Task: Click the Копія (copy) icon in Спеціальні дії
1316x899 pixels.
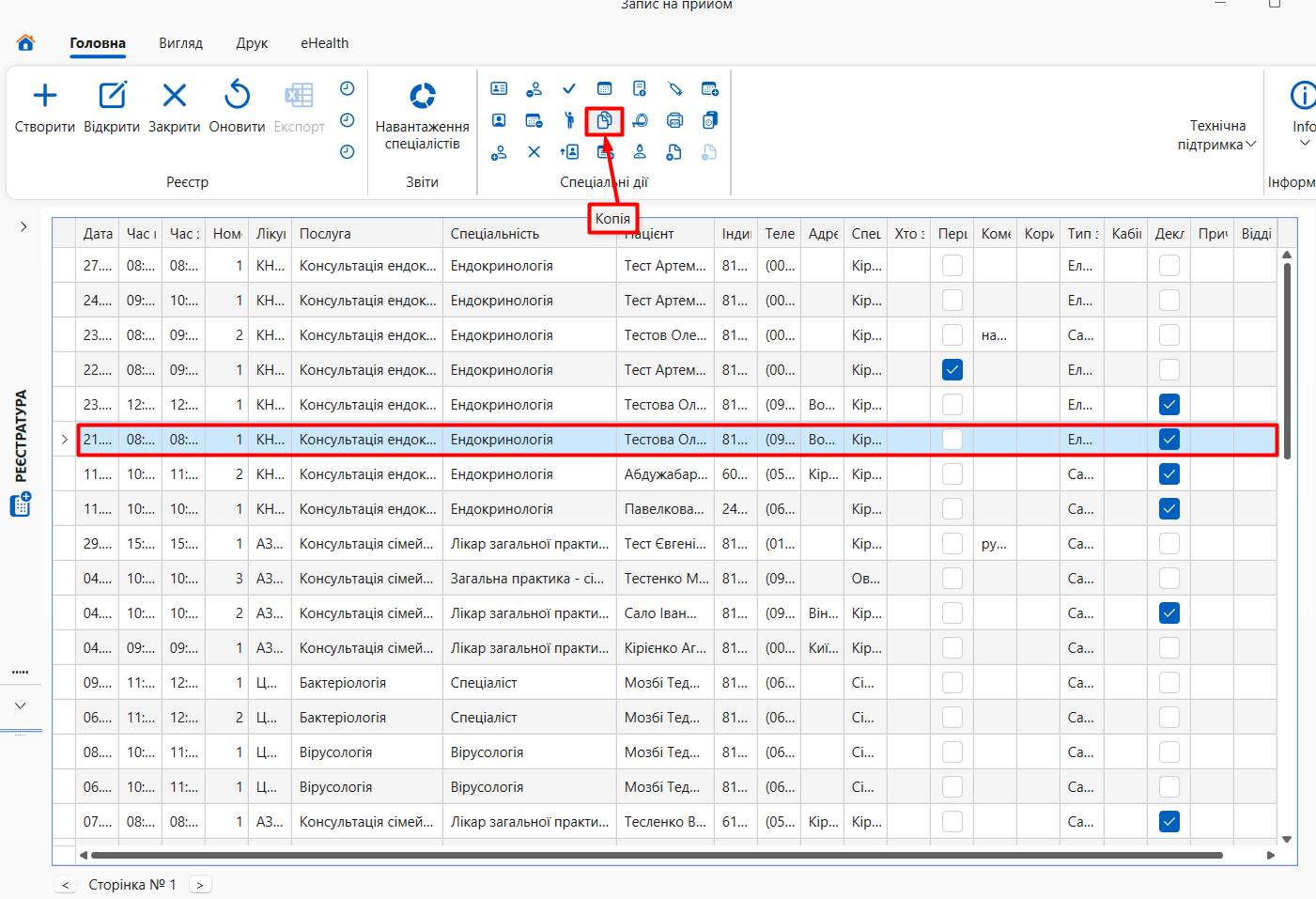Action: tap(604, 120)
